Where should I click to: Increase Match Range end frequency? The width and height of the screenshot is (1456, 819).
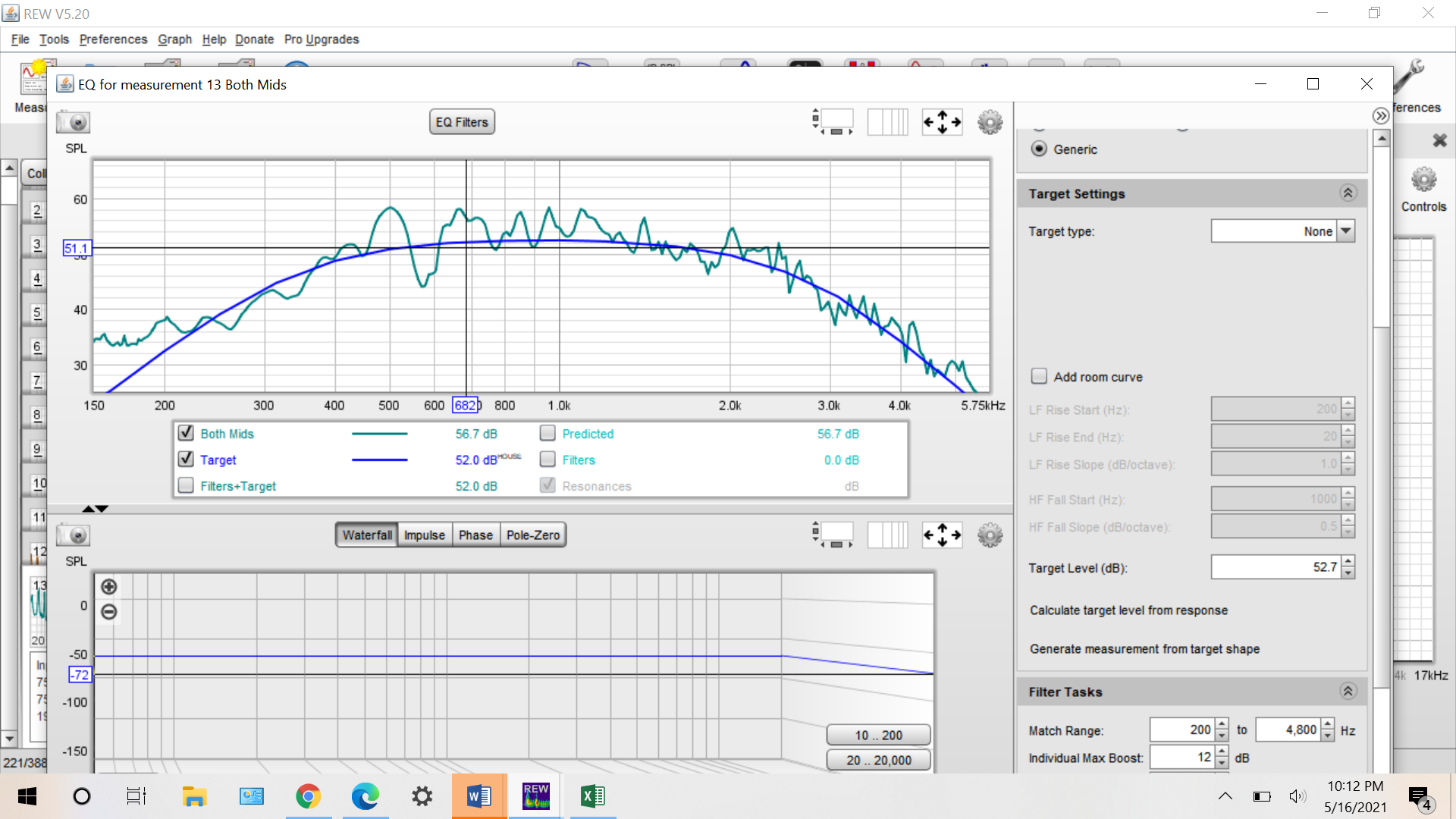[x=1328, y=724]
